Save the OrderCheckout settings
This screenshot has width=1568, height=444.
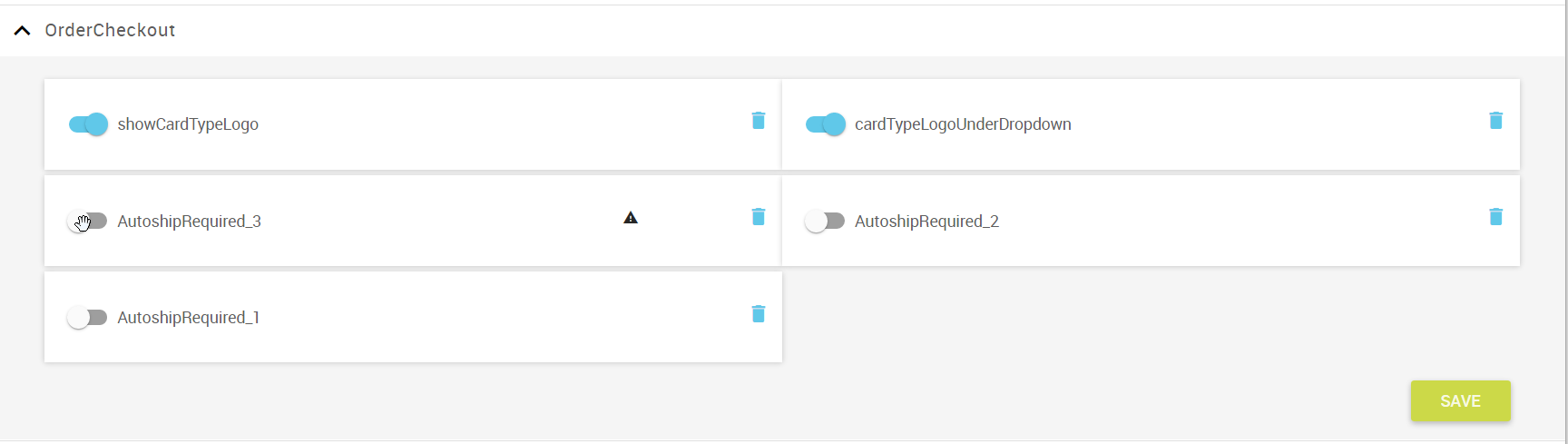[1460, 401]
